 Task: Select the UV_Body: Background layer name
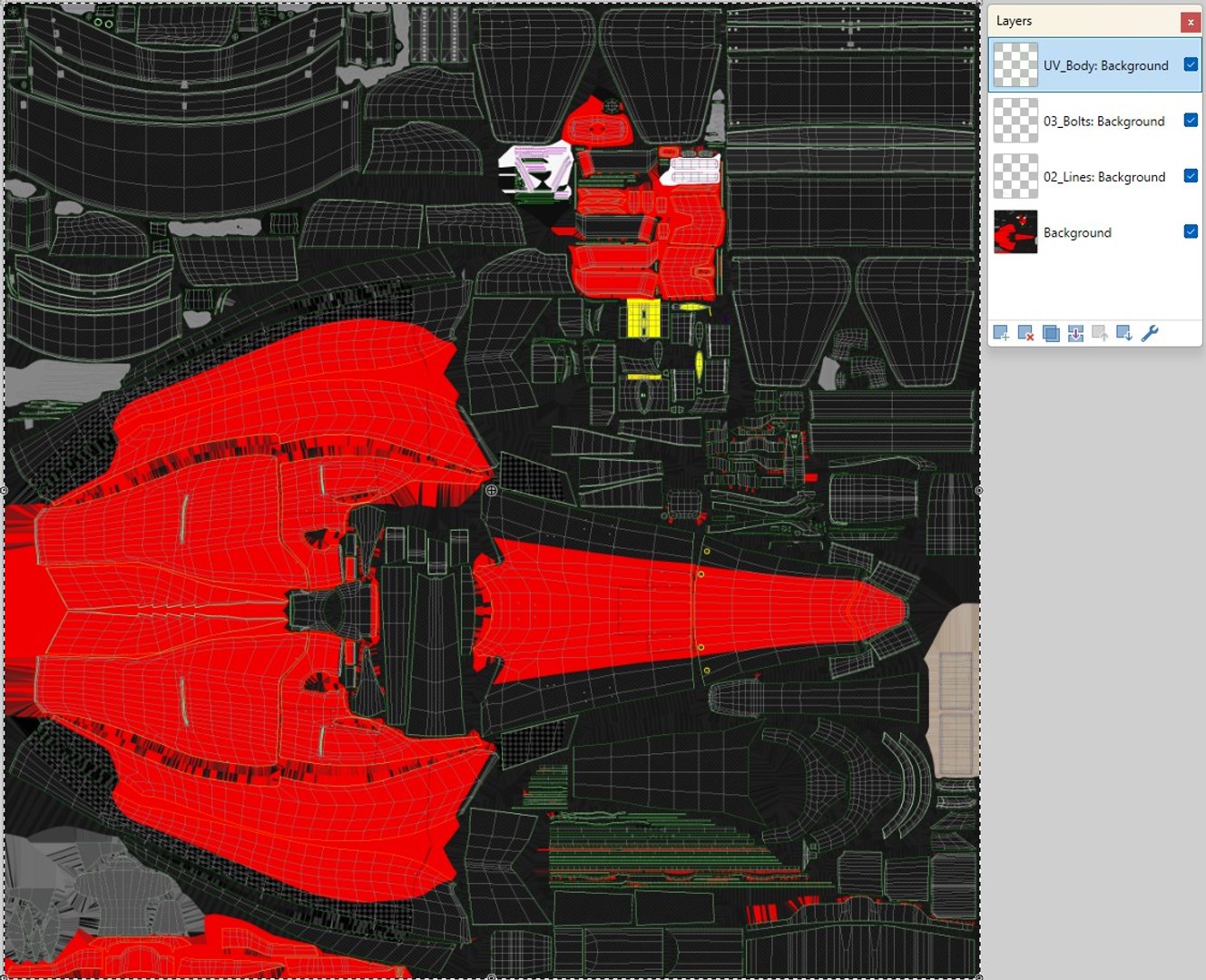[1105, 65]
